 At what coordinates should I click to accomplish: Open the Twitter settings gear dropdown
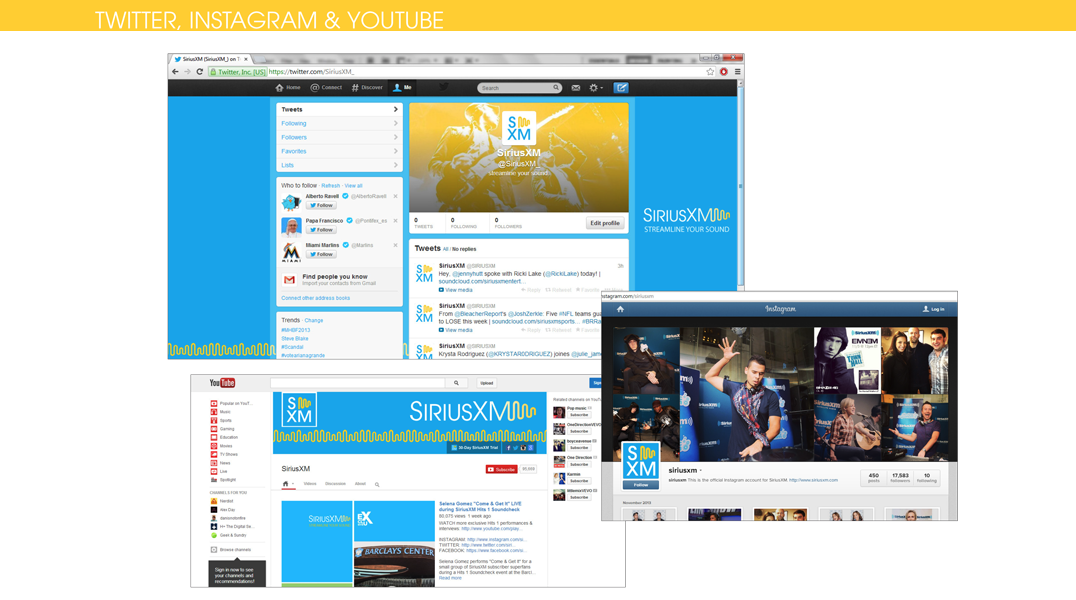596,88
